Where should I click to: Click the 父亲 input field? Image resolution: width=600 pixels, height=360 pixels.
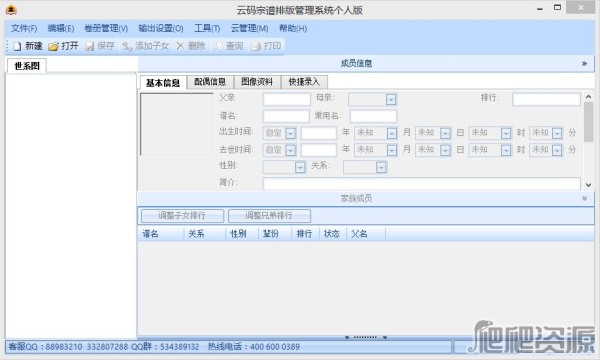[287, 99]
